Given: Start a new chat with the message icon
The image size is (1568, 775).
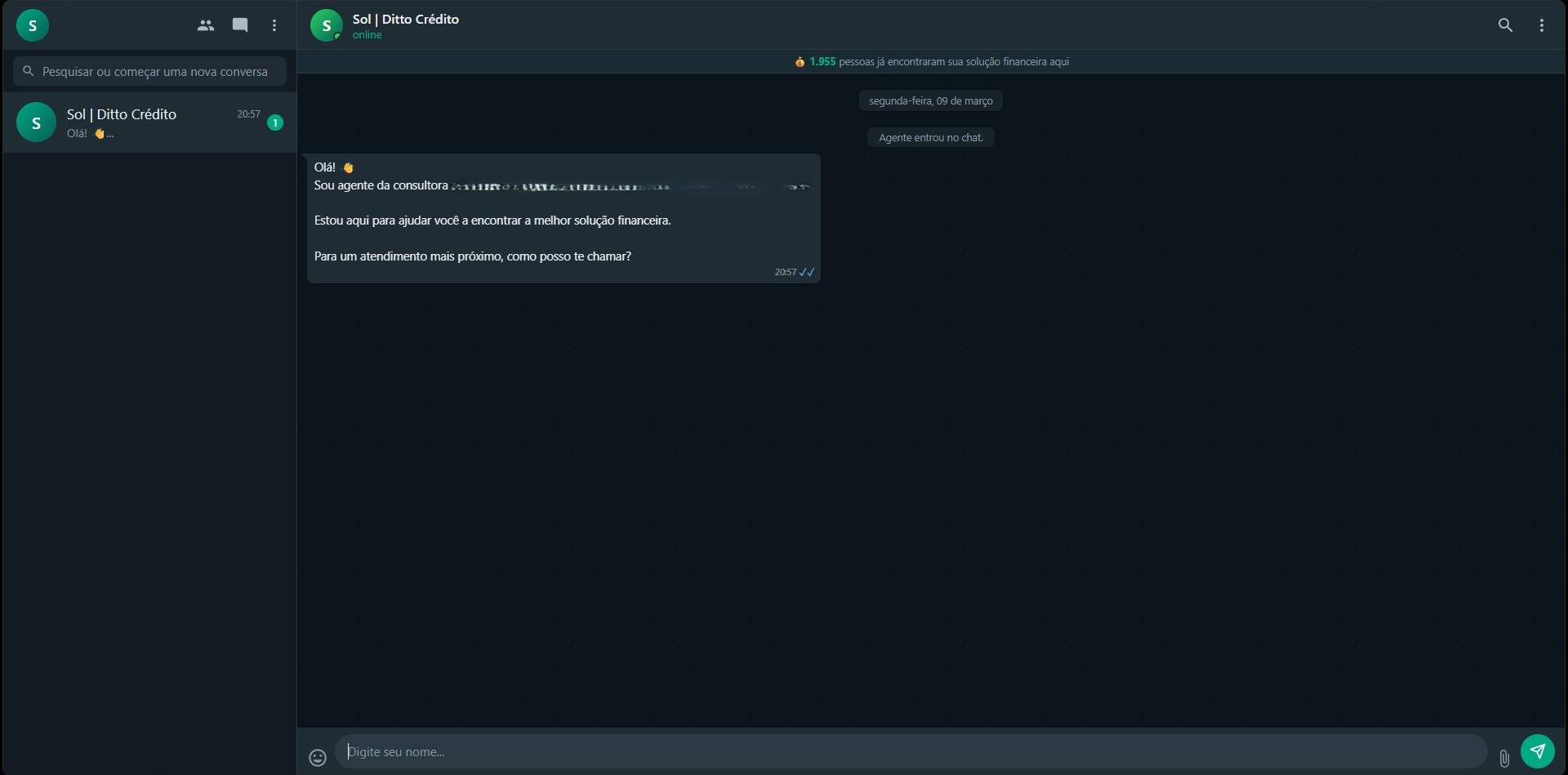Looking at the screenshot, I should coord(240,25).
